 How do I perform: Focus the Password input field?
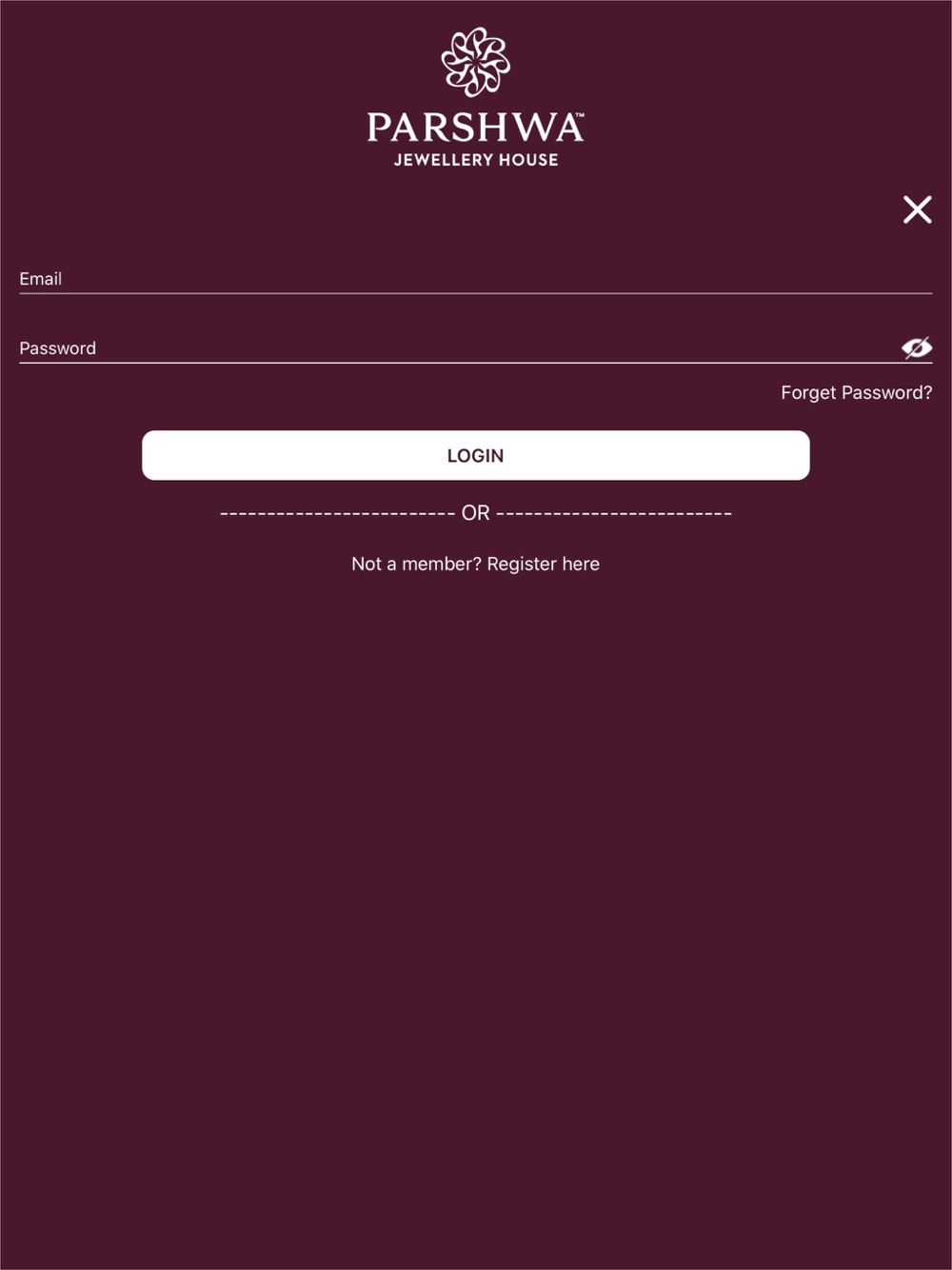point(457,347)
